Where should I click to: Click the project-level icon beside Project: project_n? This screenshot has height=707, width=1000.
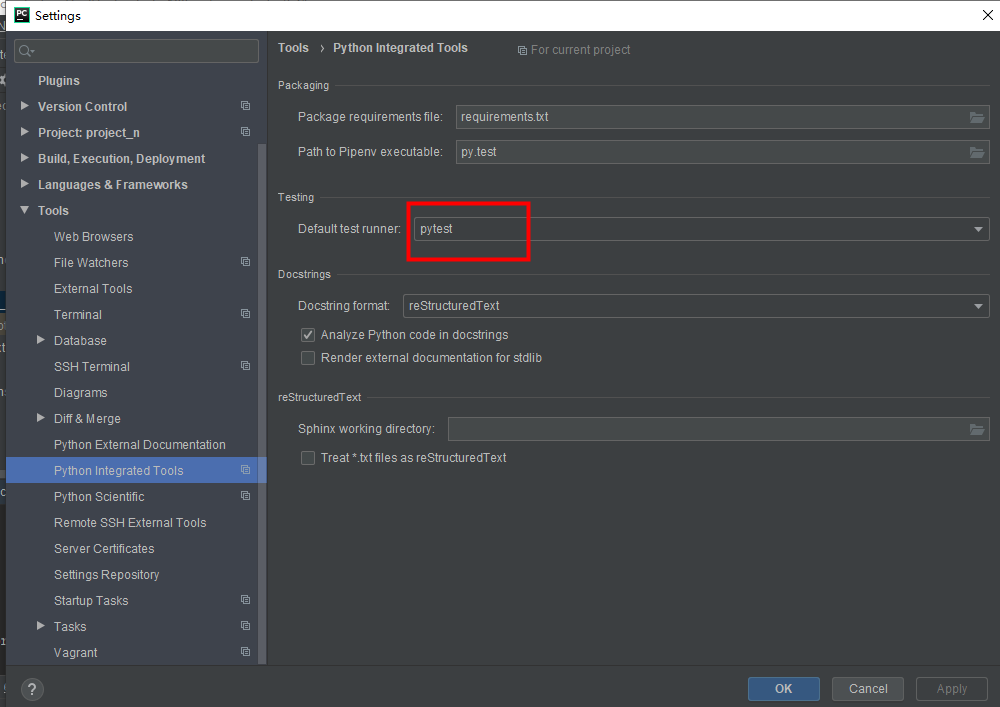246,132
